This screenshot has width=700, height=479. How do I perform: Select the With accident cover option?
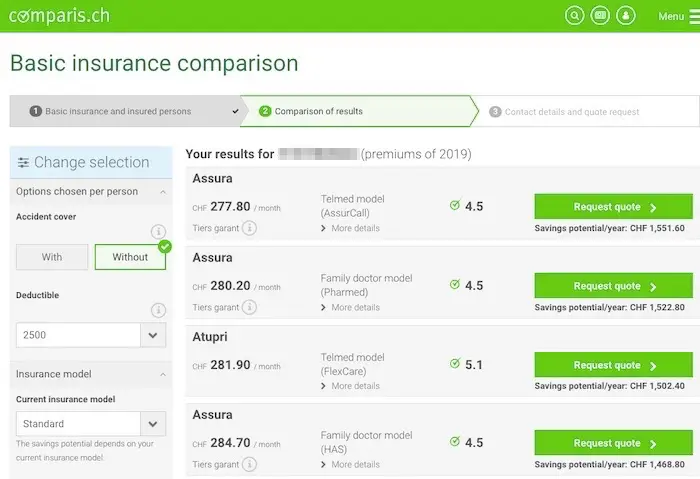coord(52,257)
